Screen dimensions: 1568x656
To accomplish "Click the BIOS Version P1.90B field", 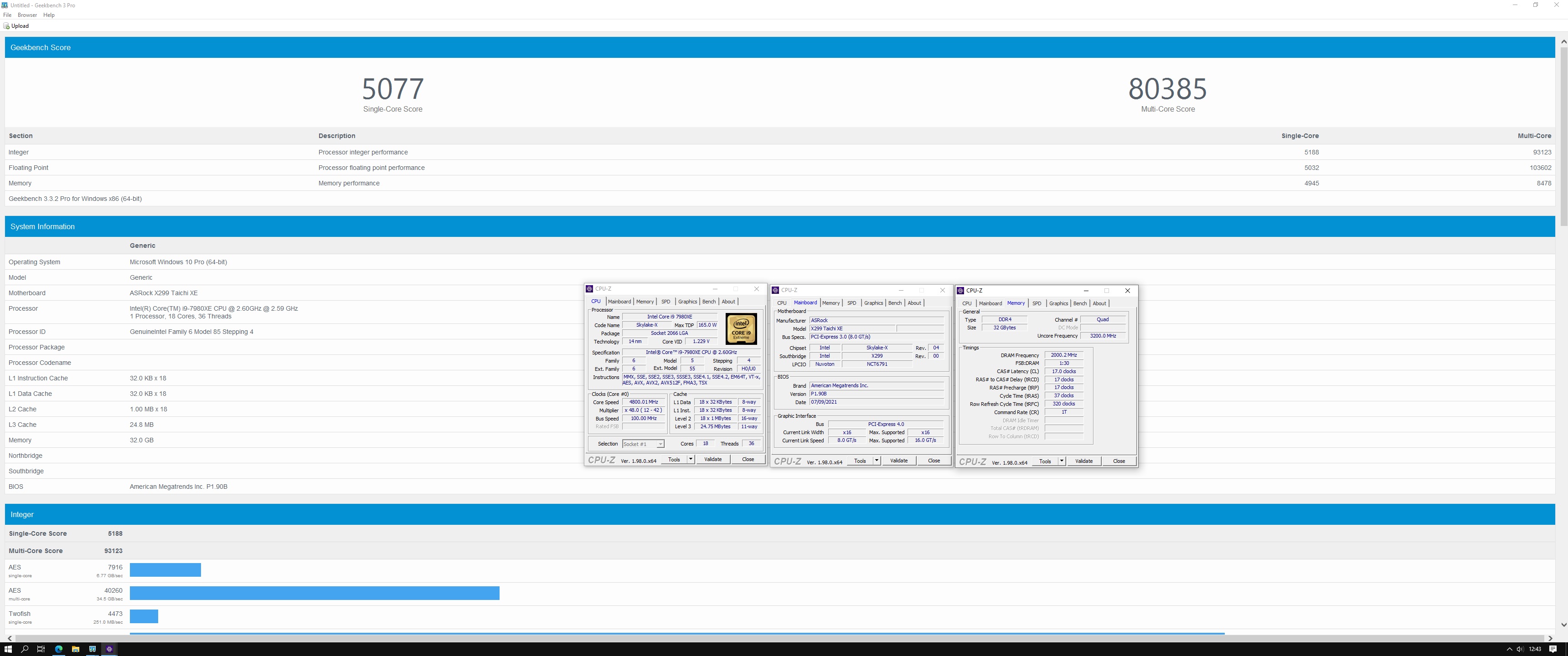I will point(876,395).
